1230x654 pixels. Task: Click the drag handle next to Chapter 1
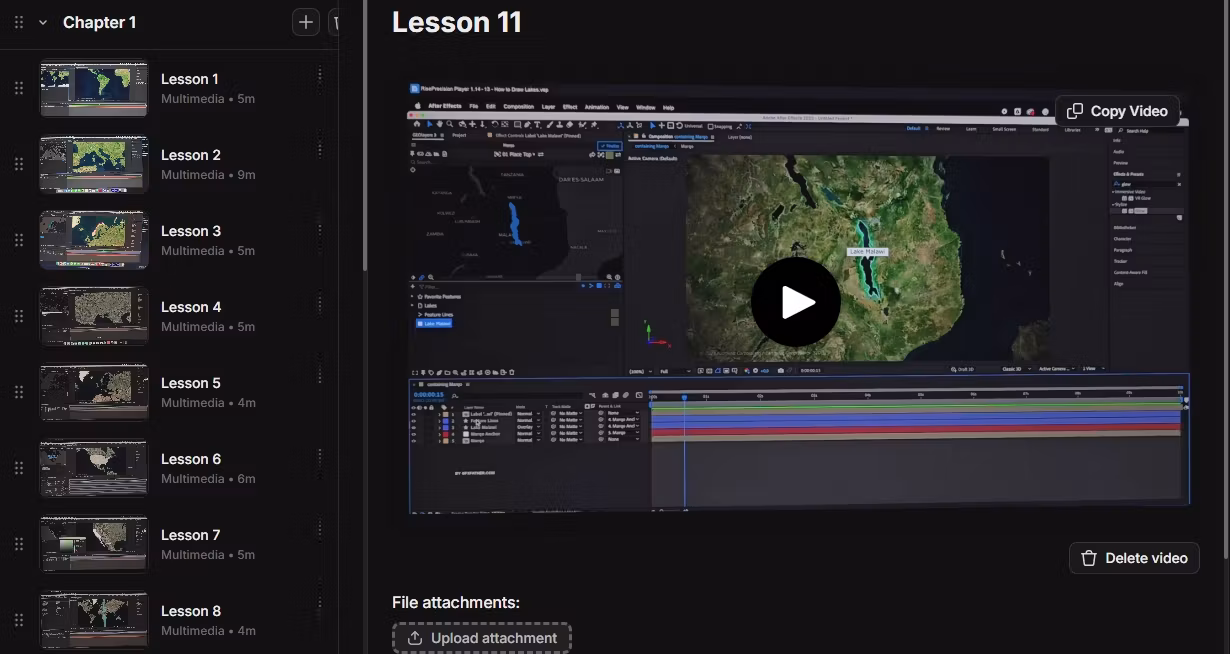tap(18, 23)
